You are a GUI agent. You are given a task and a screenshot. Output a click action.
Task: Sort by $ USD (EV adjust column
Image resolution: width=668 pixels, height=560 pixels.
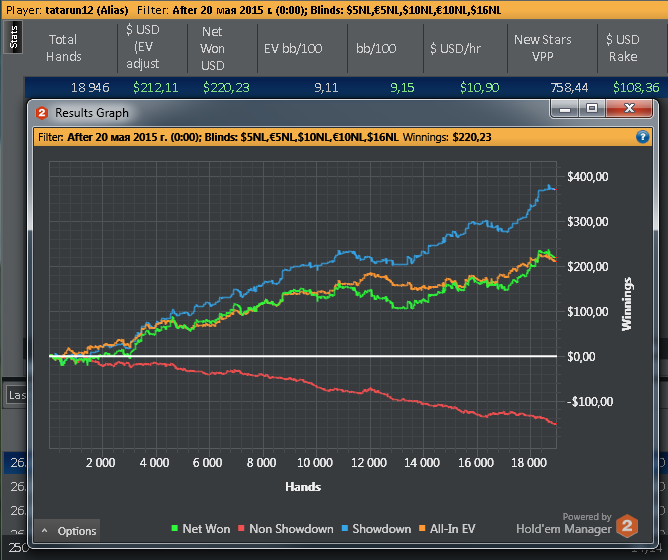coord(143,47)
